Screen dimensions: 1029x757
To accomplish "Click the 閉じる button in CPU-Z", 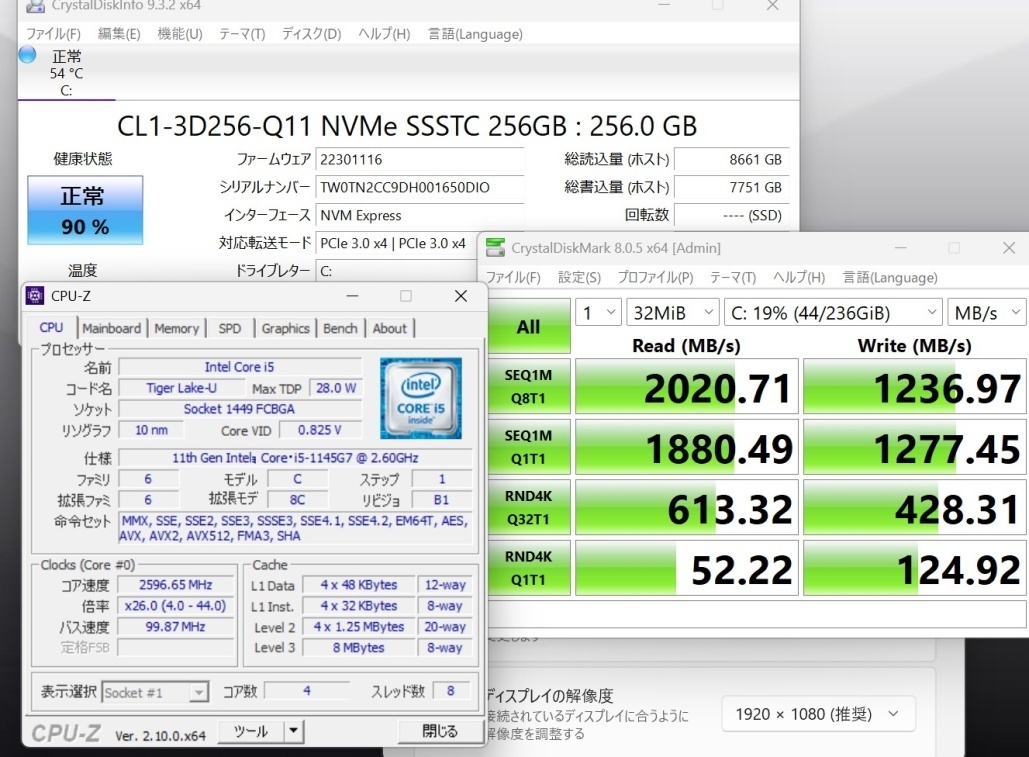I will (440, 731).
